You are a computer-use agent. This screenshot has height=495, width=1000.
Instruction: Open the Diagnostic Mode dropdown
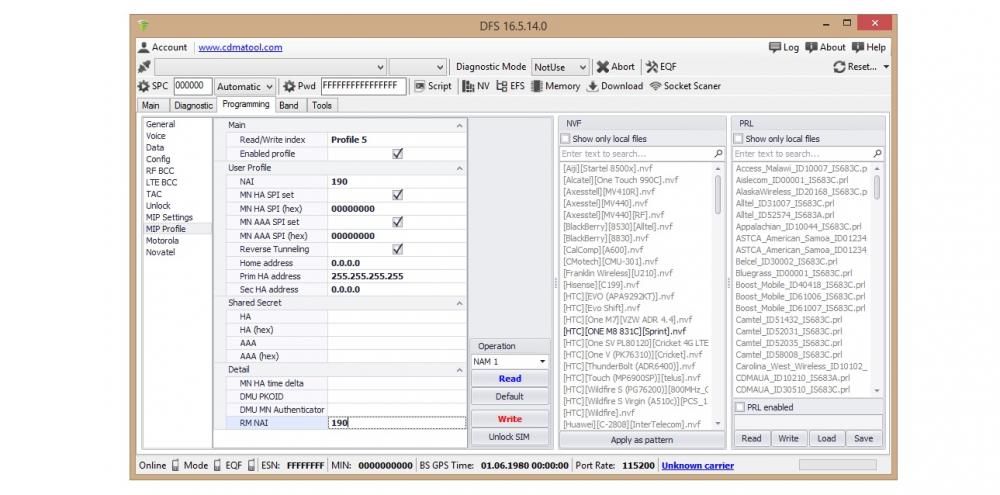point(563,67)
